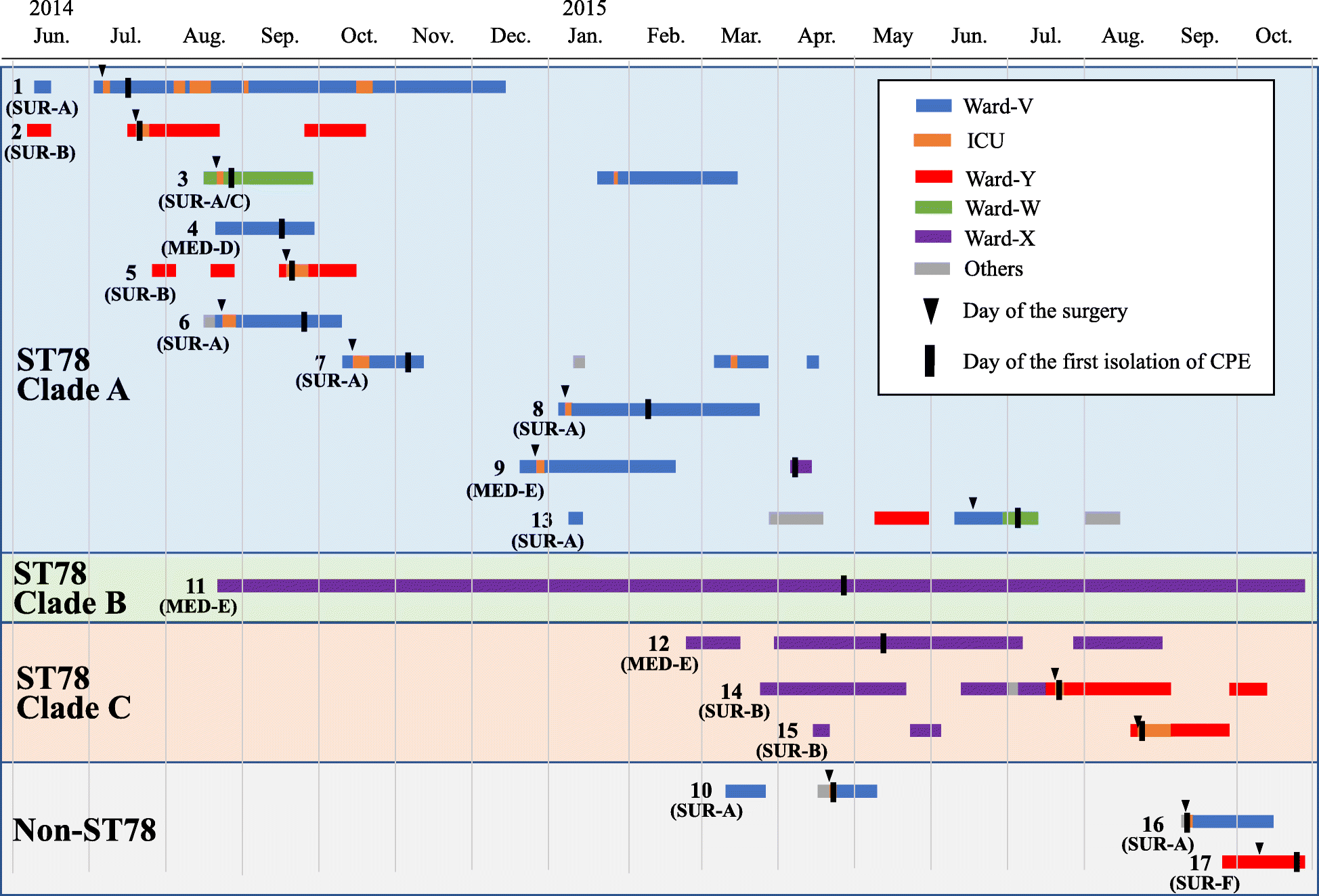Click patient 3 surgery triangle marker

[x=217, y=162]
